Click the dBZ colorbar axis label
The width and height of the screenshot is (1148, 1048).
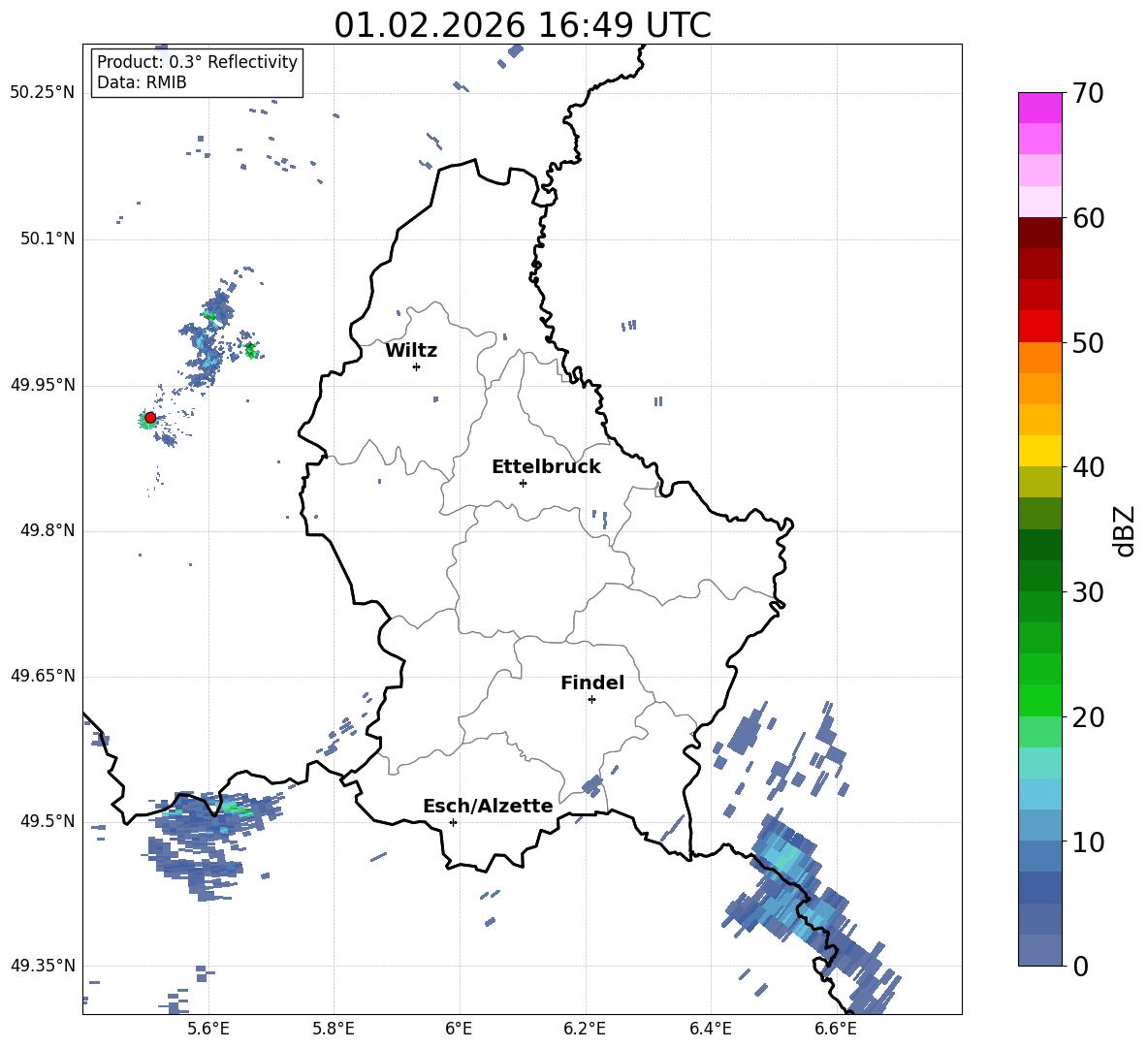[x=1124, y=530]
